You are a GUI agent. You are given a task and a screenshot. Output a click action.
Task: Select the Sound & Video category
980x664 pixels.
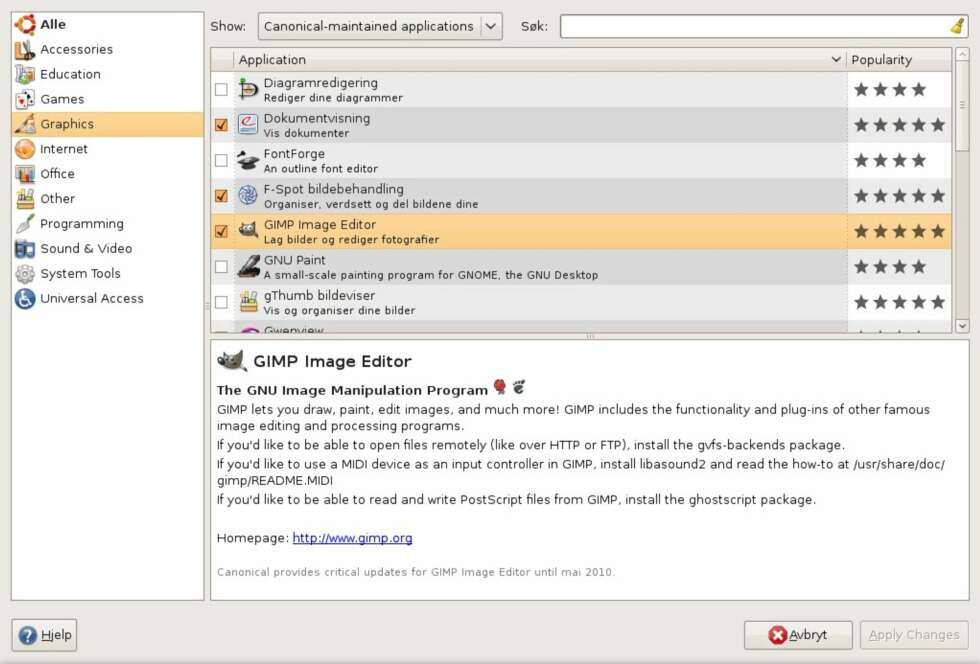pyautogui.click(x=108, y=249)
